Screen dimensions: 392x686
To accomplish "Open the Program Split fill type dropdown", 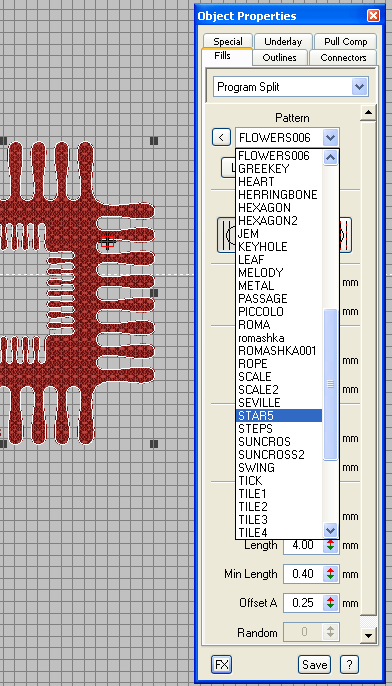I will pos(360,87).
